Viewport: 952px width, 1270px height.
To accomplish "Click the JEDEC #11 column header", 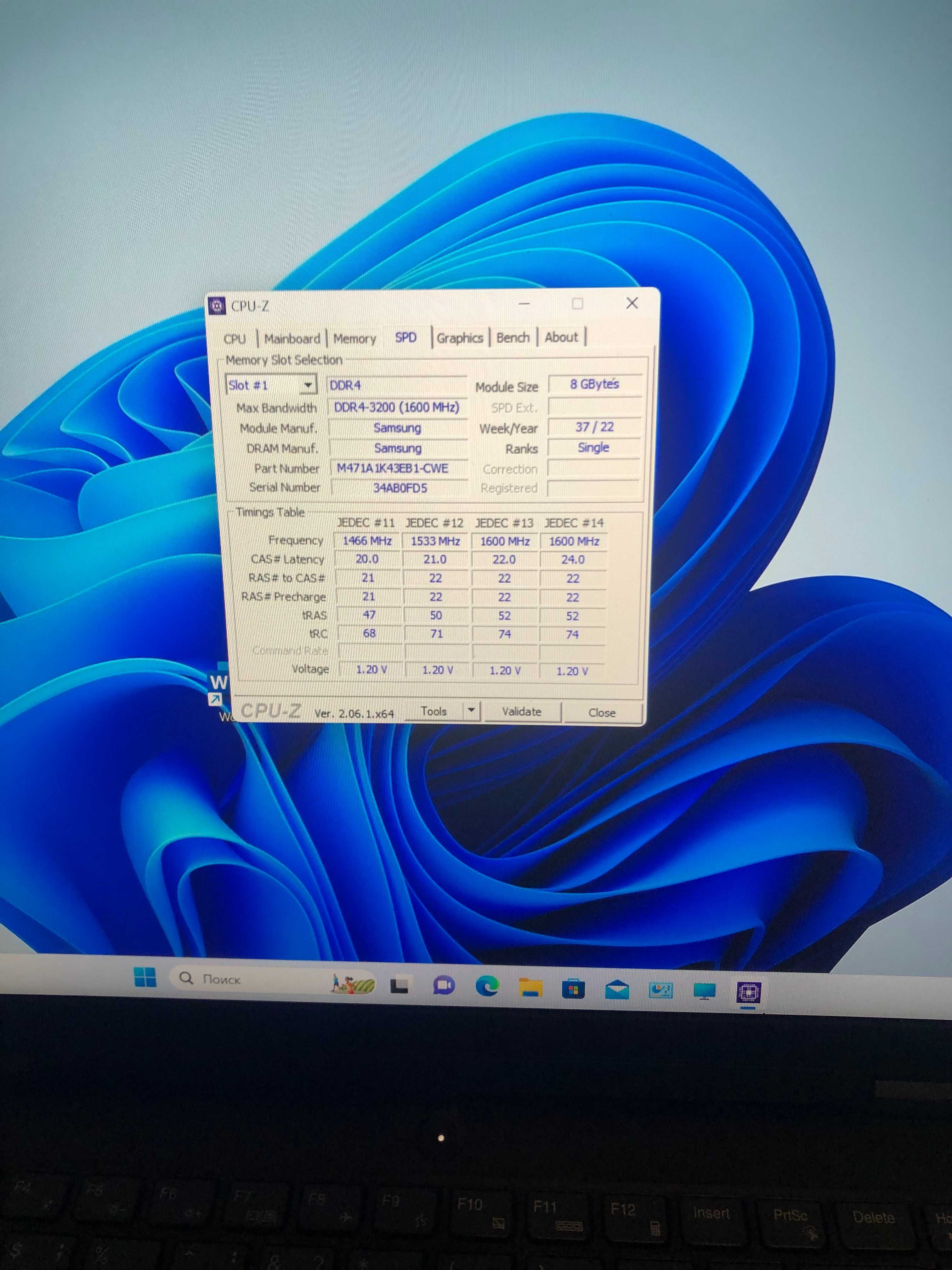I will click(365, 523).
